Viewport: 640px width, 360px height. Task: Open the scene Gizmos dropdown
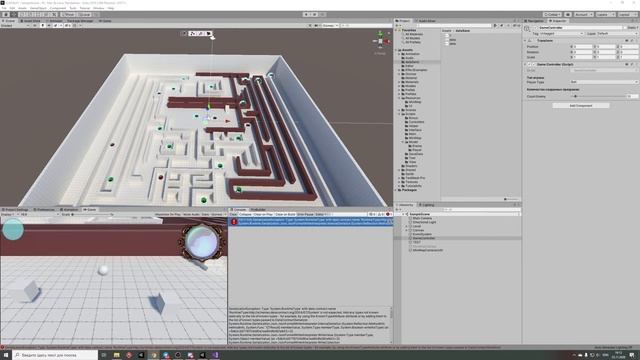click(x=330, y=25)
